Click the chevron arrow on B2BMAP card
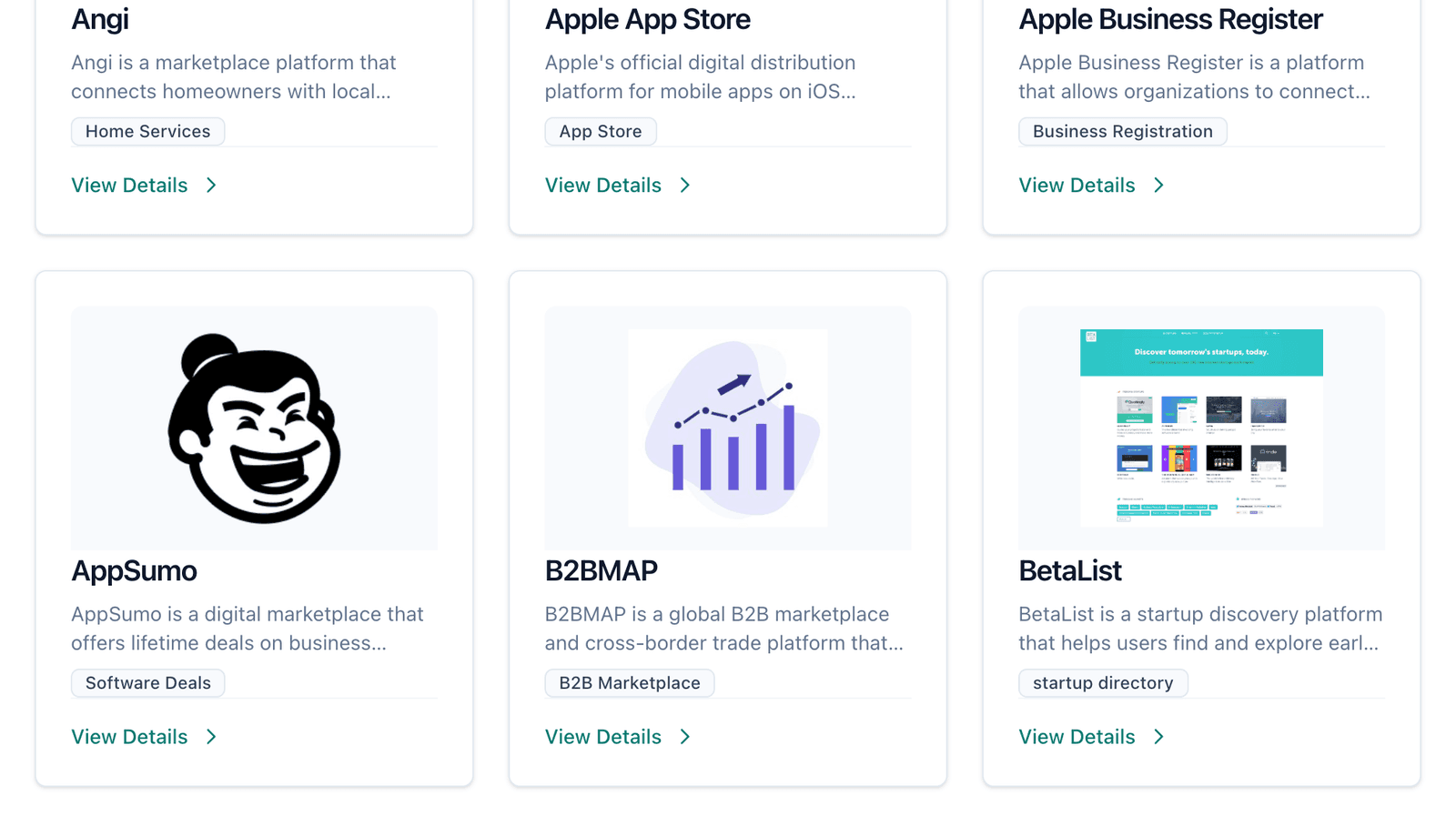Image resolution: width=1456 pixels, height=816 pixels. tap(685, 737)
